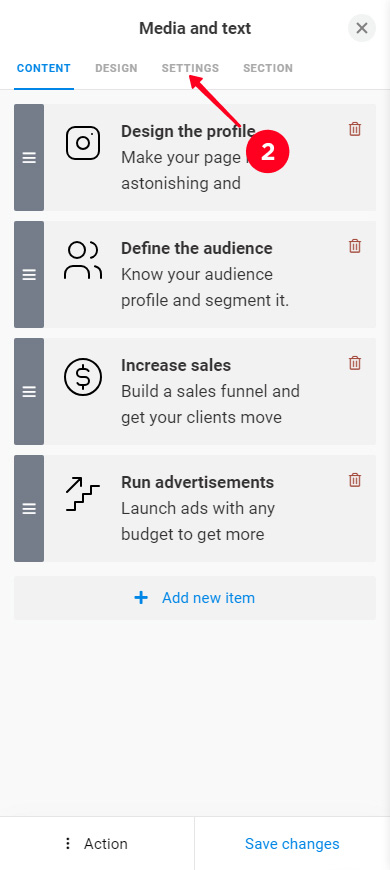
Task: Open the Settings tab
Action: click(190, 68)
